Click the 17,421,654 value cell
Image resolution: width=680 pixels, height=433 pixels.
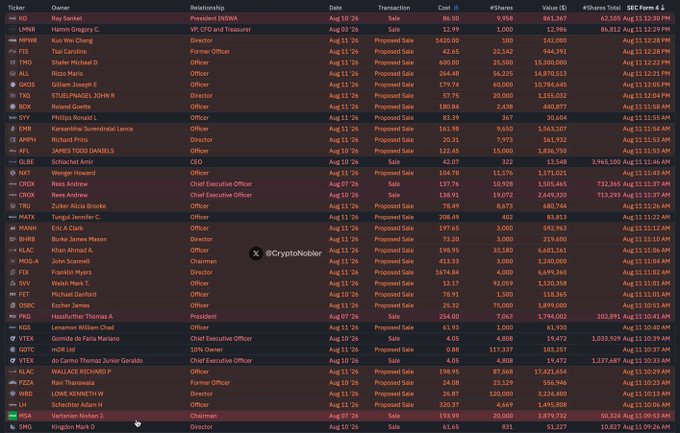click(551, 372)
